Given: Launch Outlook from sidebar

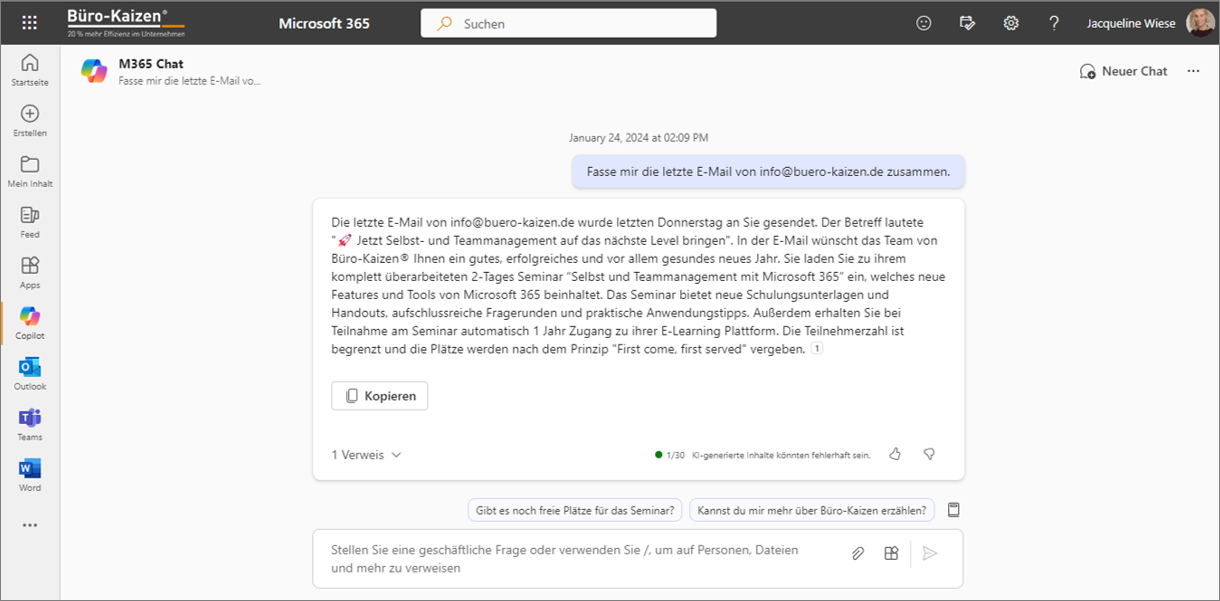Looking at the screenshot, I should tap(30, 374).
